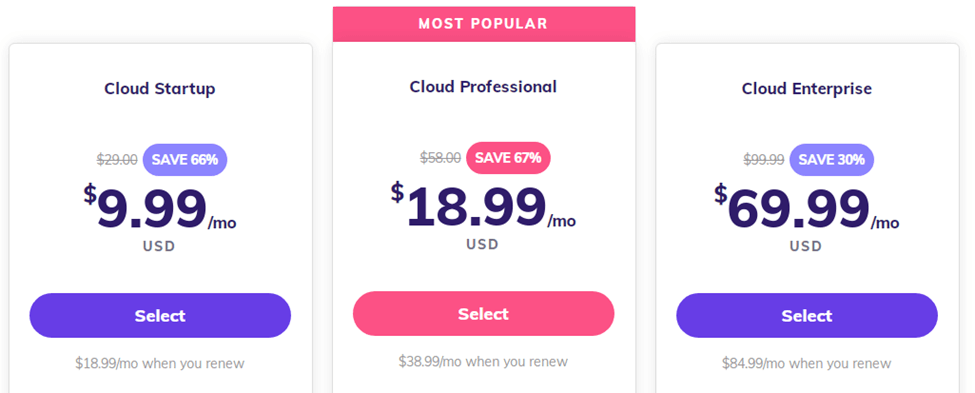Click the $9.99 monthly price
Image resolution: width=975 pixels, height=393 pixels.
(x=160, y=208)
